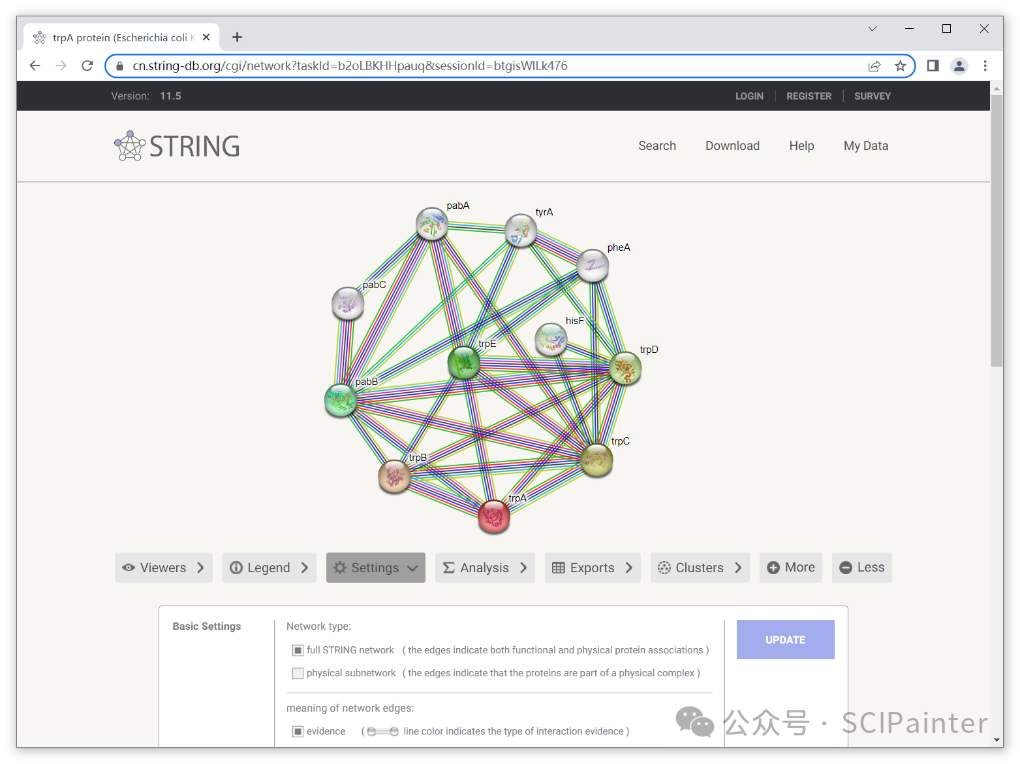Open the Download menu item
Viewport: 1020px width, 764px height.
point(732,146)
